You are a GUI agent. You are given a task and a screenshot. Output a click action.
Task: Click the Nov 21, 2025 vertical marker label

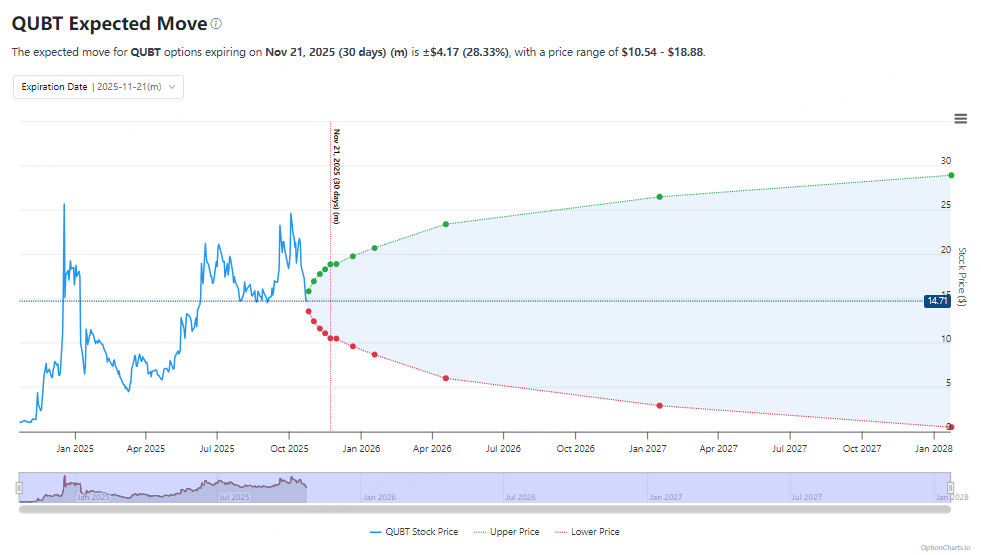[x=337, y=176]
